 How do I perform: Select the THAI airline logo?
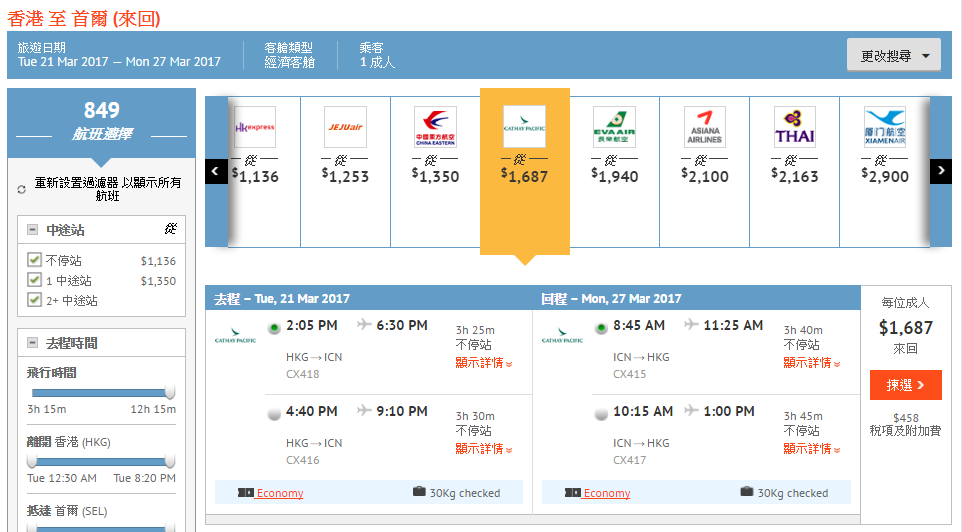795,127
